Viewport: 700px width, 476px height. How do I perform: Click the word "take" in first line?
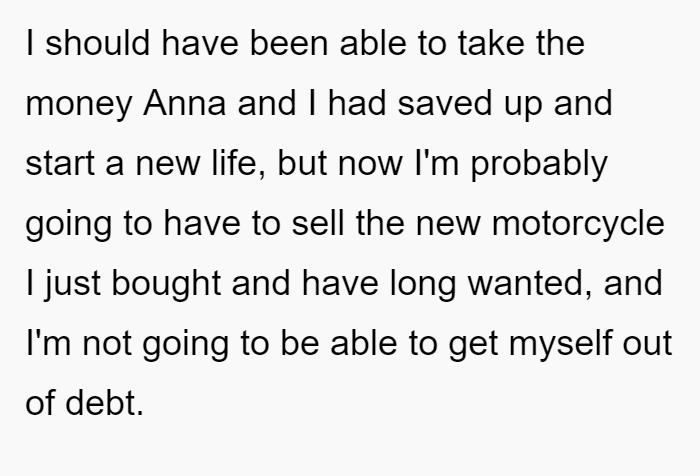pyautogui.click(x=491, y=43)
